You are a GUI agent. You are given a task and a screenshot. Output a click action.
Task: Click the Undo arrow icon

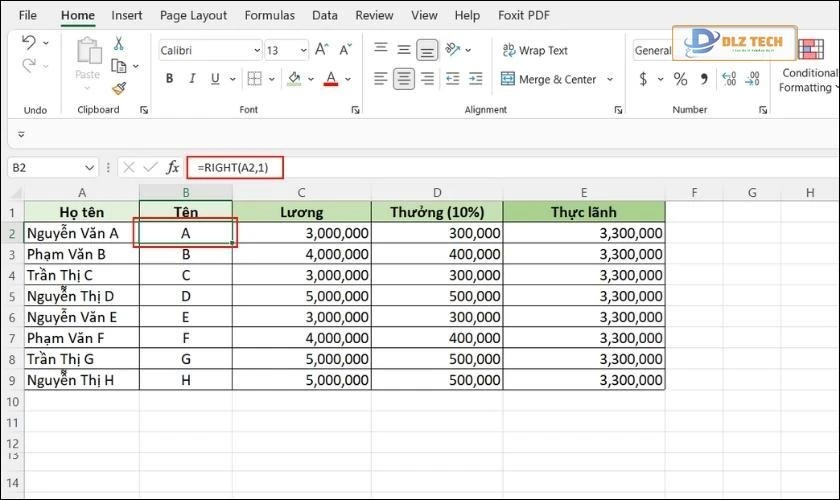point(29,43)
